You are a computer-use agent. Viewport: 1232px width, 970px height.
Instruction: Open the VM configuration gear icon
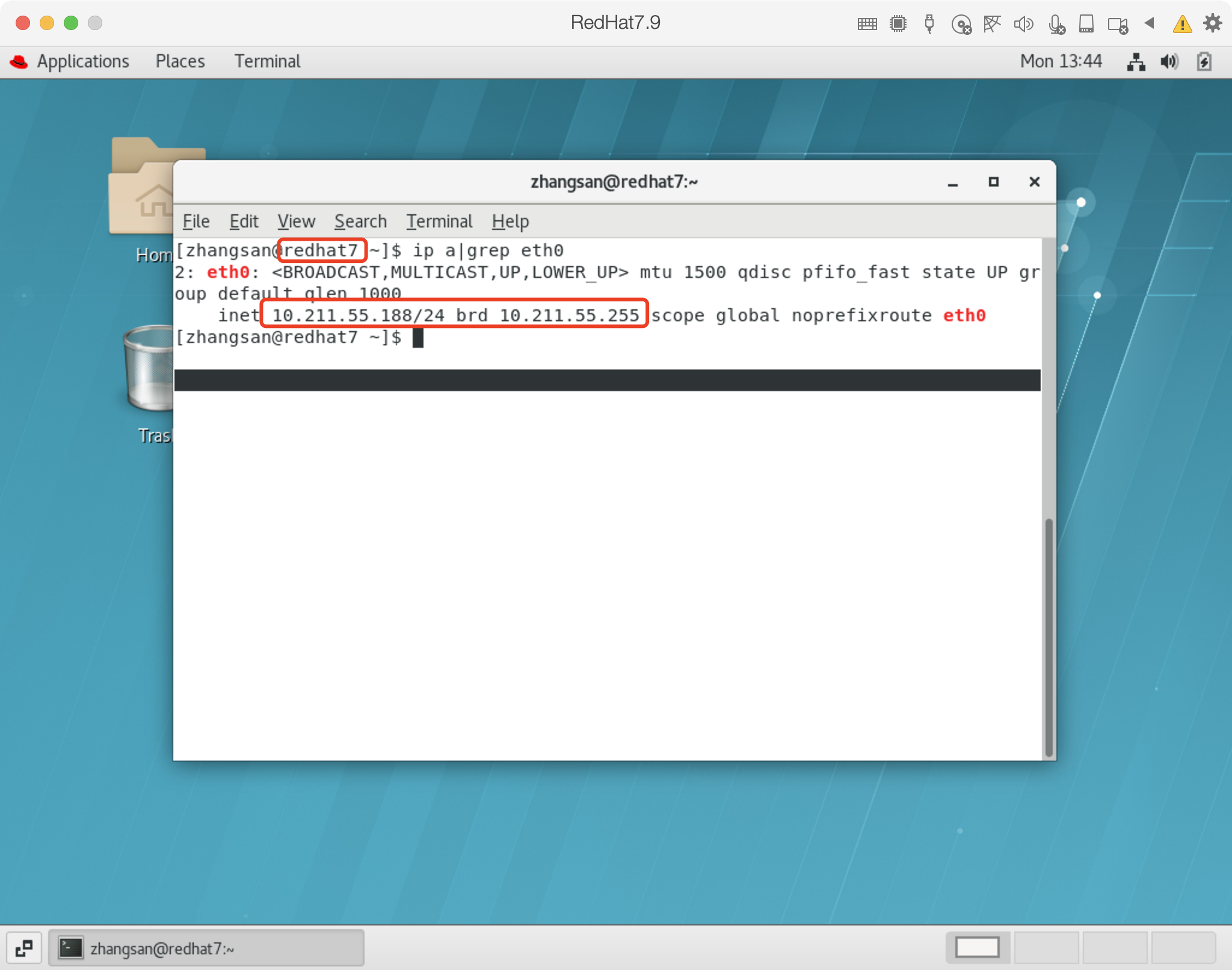[x=1212, y=23]
